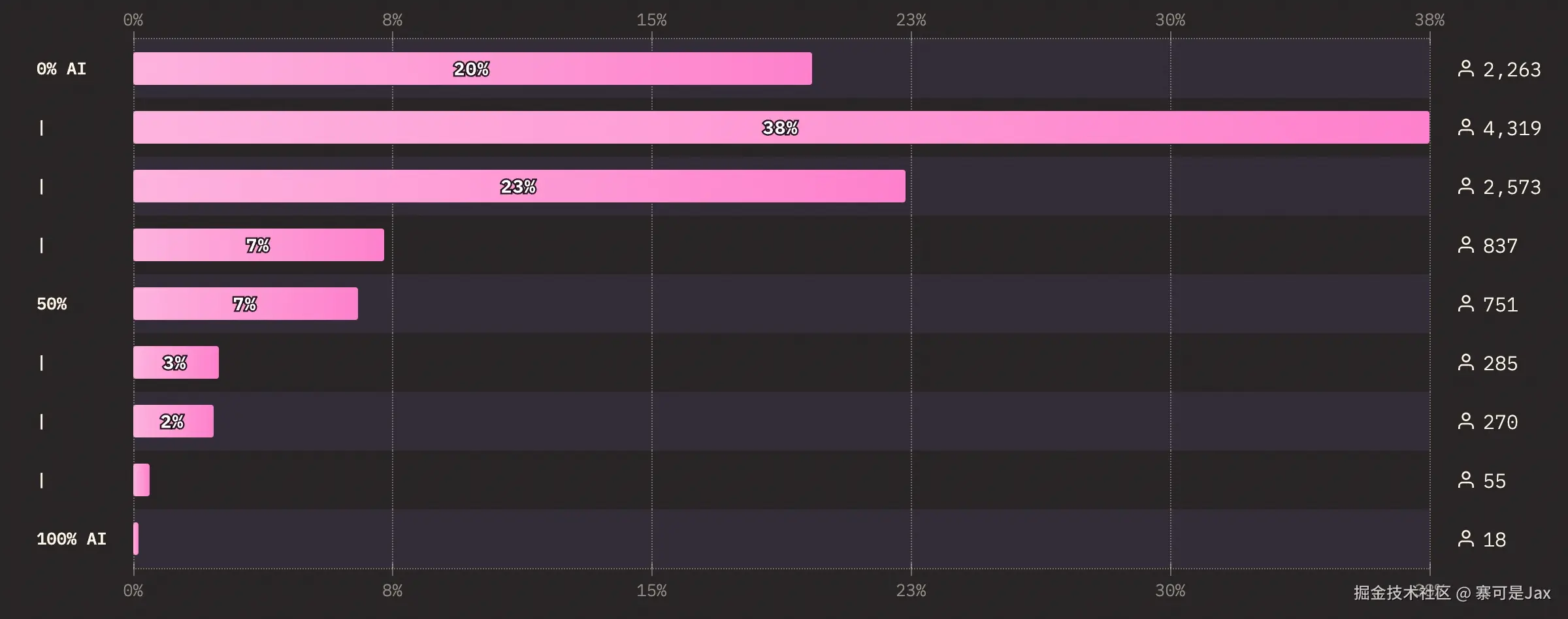The height and width of the screenshot is (619, 1568).
Task: Select the longest bar labeled 38%
Action: click(x=781, y=127)
